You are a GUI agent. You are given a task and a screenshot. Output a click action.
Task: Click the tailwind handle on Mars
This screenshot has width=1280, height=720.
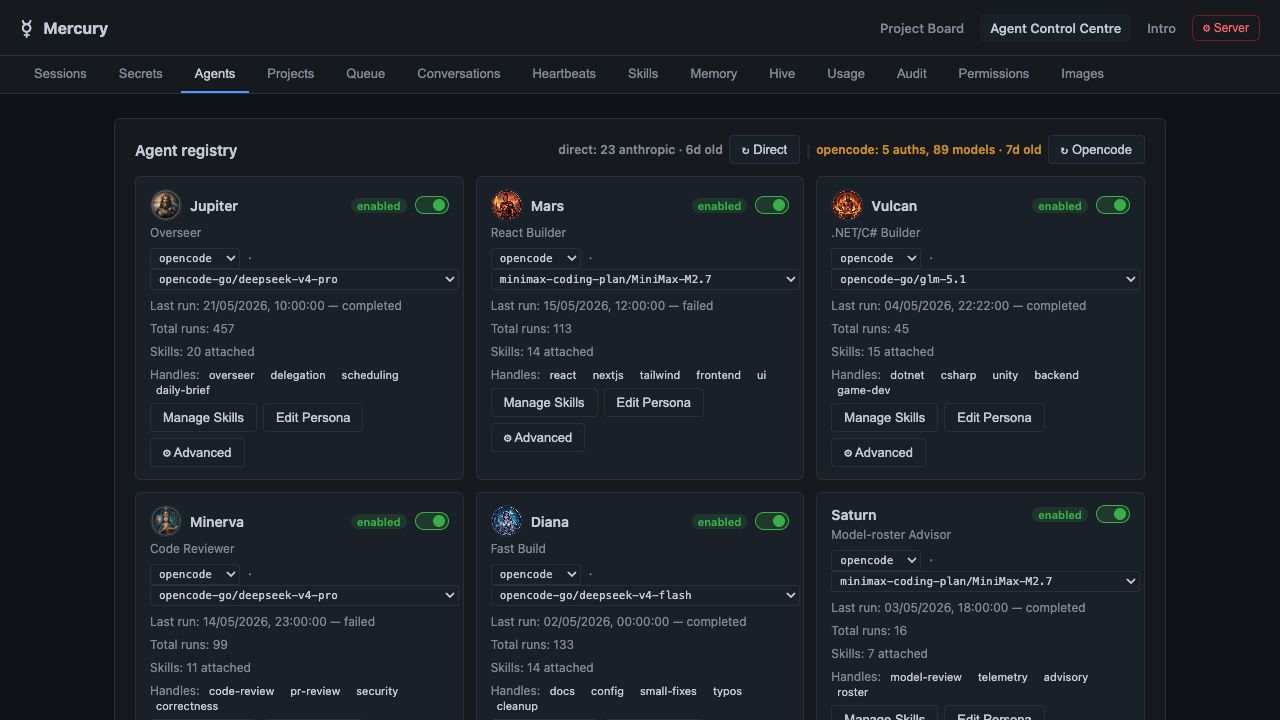(660, 375)
